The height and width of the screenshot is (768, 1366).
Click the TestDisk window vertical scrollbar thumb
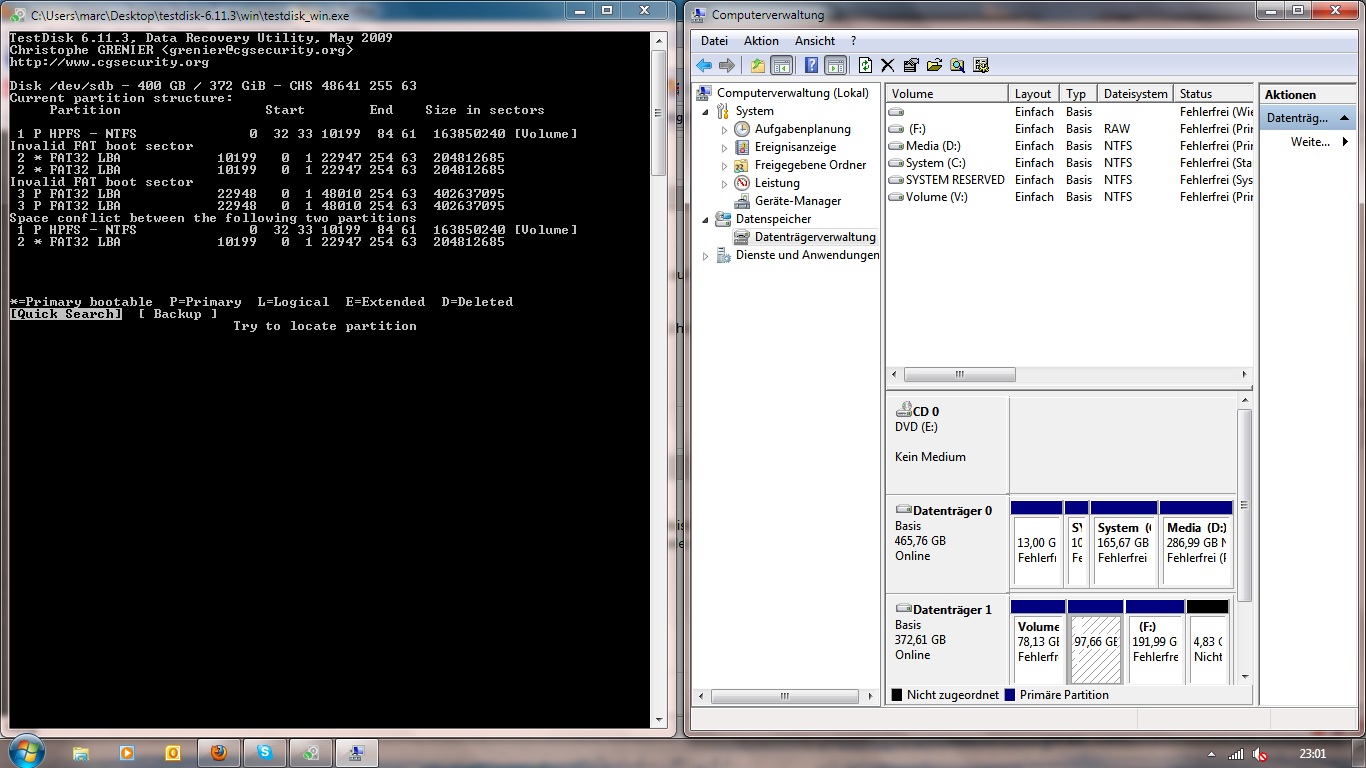(x=659, y=112)
